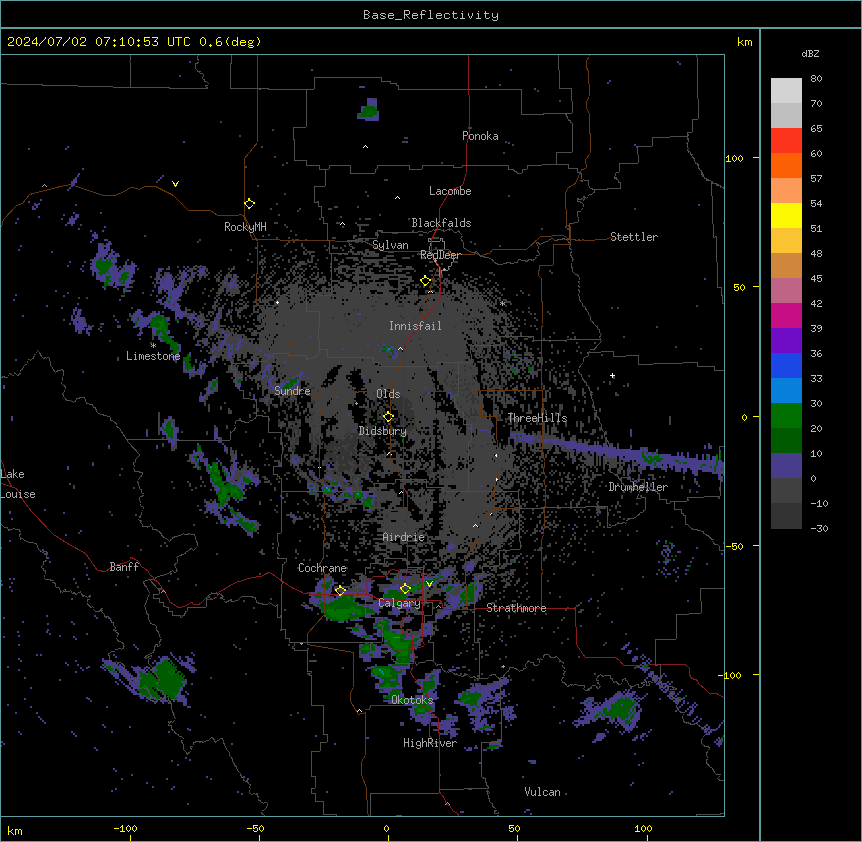Click the Ponoka city label

480,136
